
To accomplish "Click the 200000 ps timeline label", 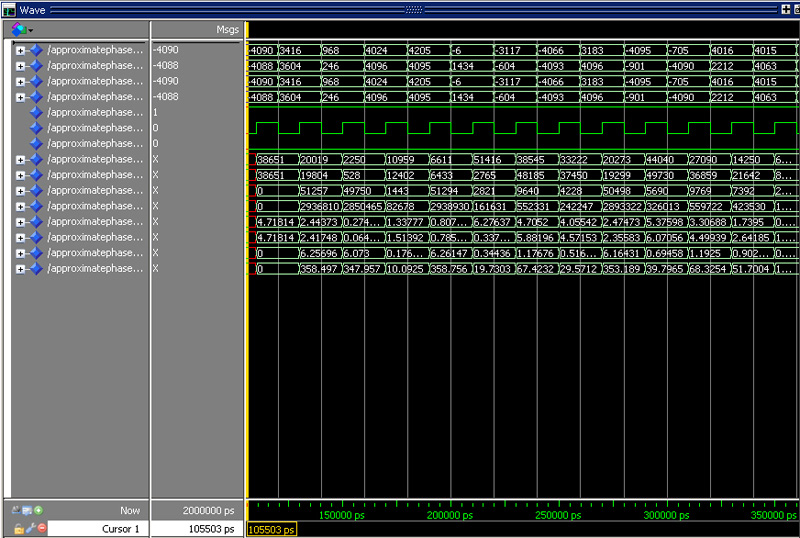I will pos(449,515).
